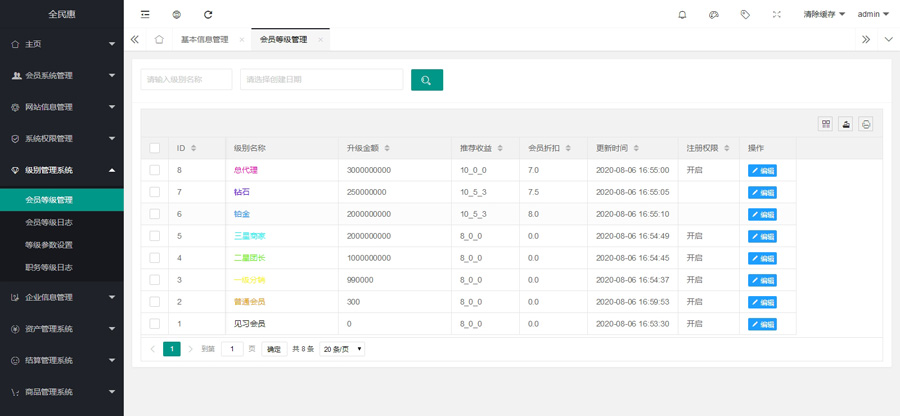Check the checkbox for the 总代理 row

154,170
